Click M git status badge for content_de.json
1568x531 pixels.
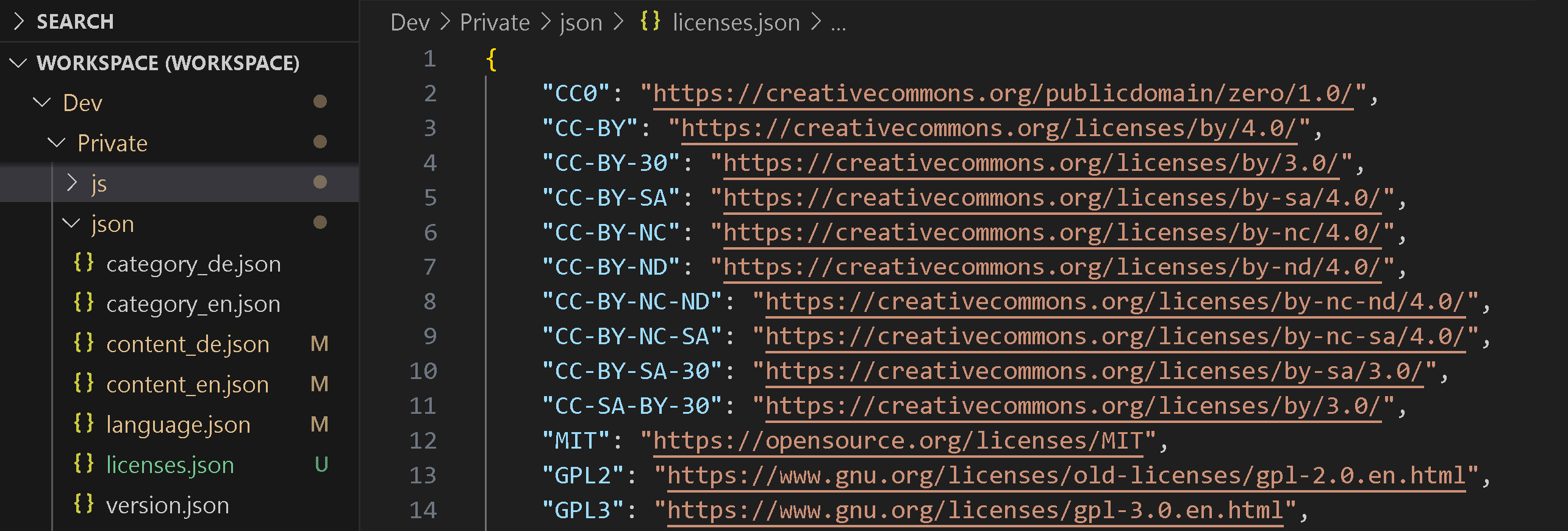(320, 344)
